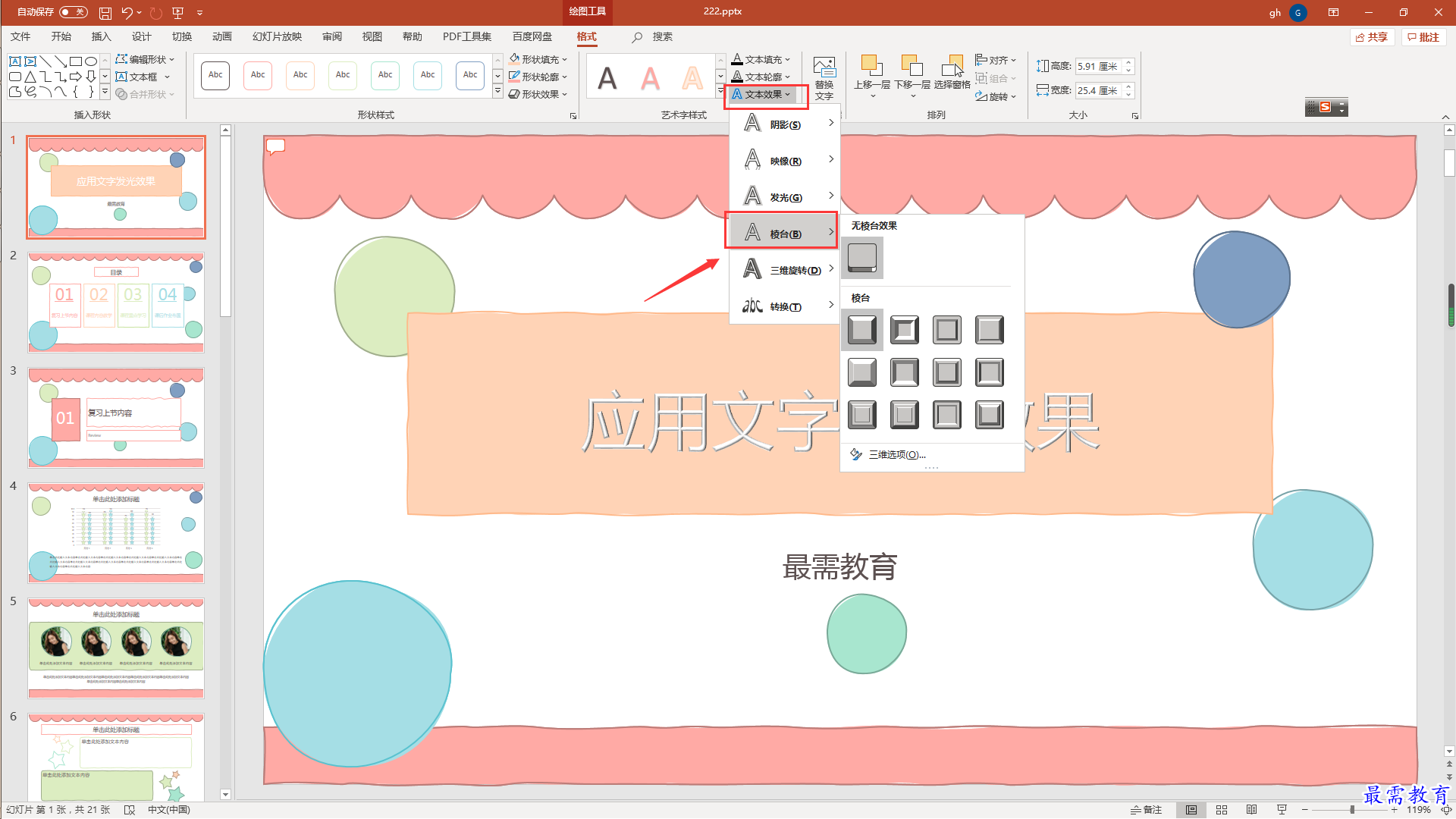Select the last bevel preset in third row
This screenshot has height=819, width=1456.
click(990, 415)
